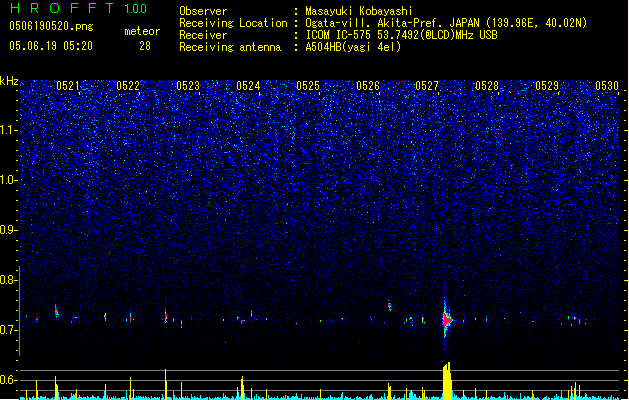Click the time marker 0525
Image resolution: width=629 pixels, height=400 pixels.
click(x=308, y=86)
